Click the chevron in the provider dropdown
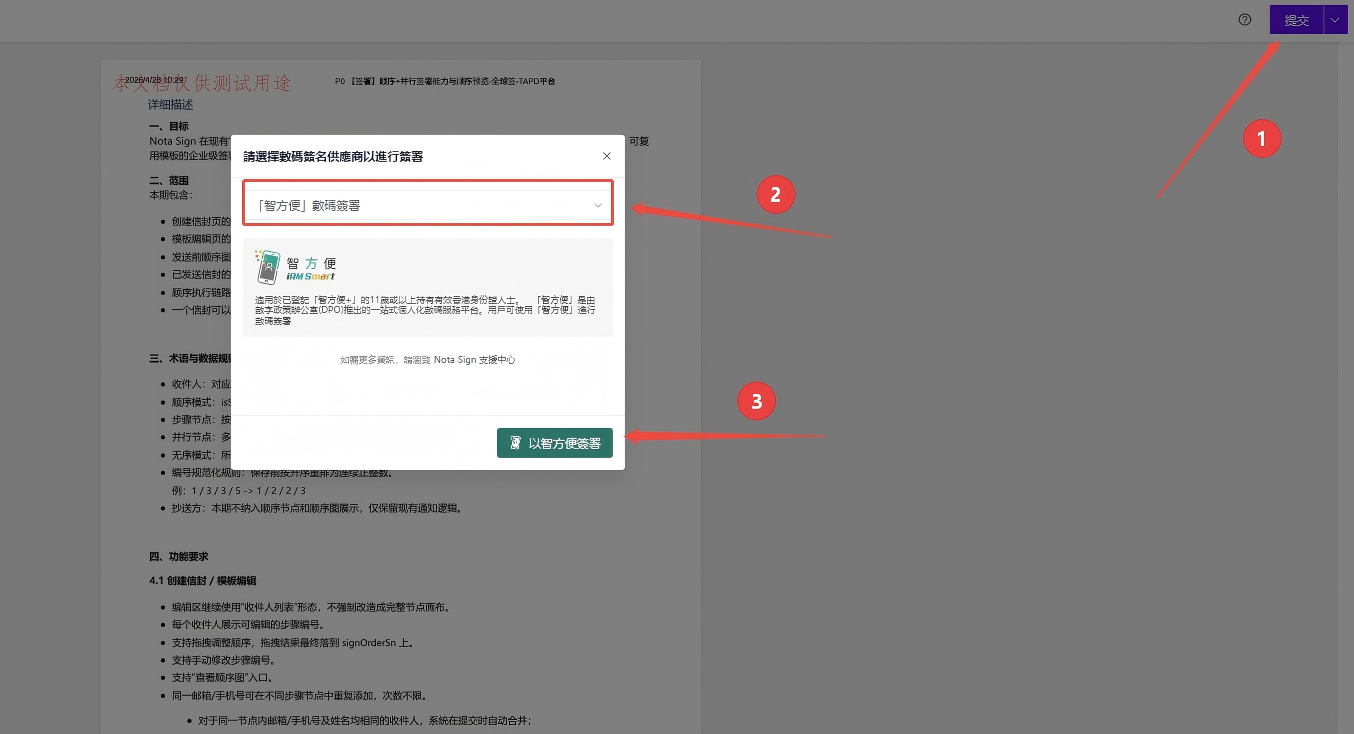Viewport: 1354px width, 734px height. [597, 205]
